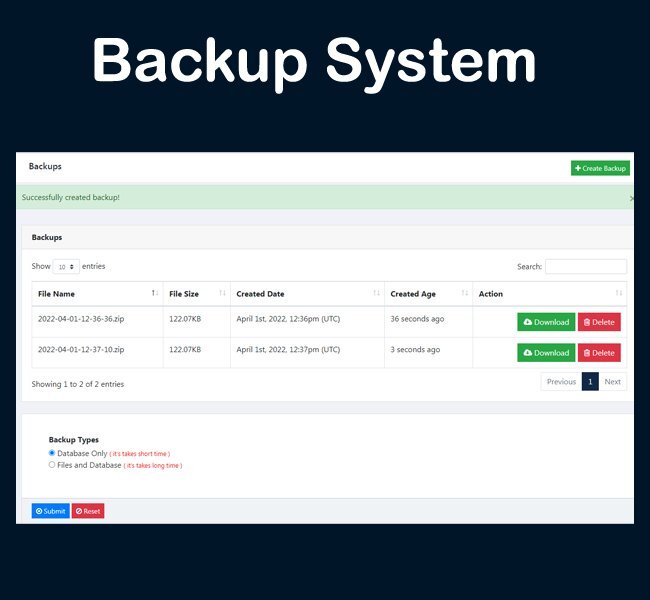Sort table by File Name column

coord(96,294)
